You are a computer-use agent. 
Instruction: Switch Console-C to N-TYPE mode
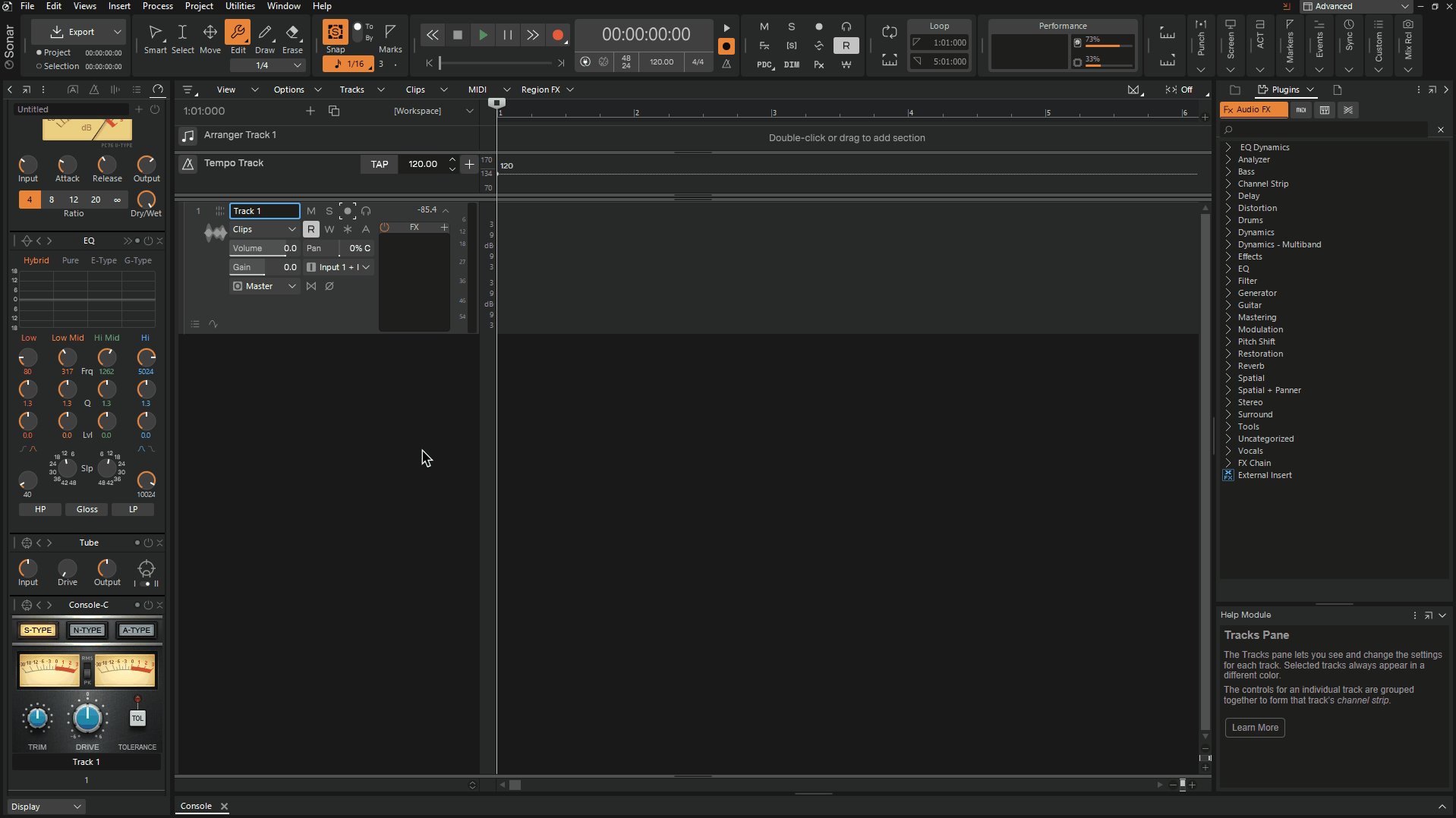click(x=87, y=630)
